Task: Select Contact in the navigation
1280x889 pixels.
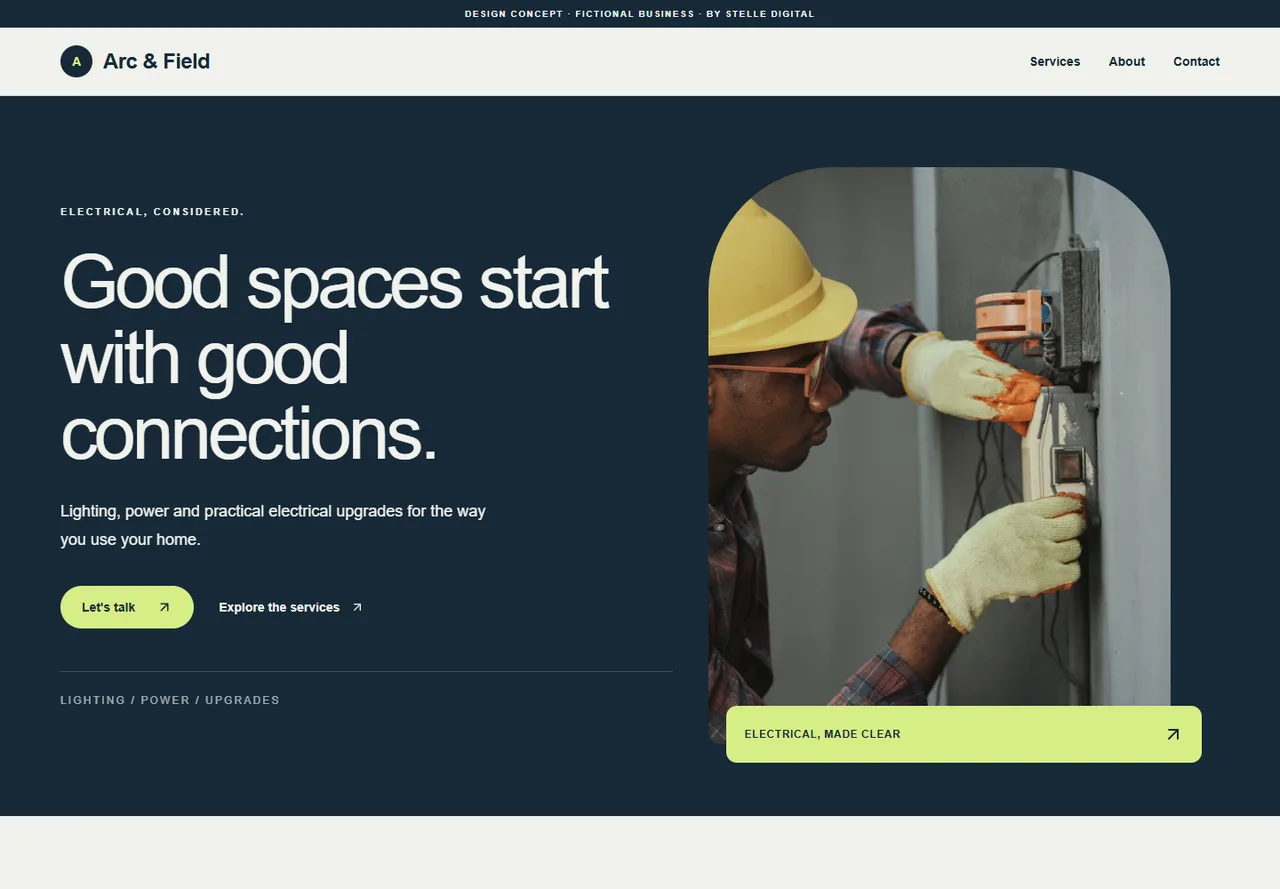Action: [x=1196, y=61]
